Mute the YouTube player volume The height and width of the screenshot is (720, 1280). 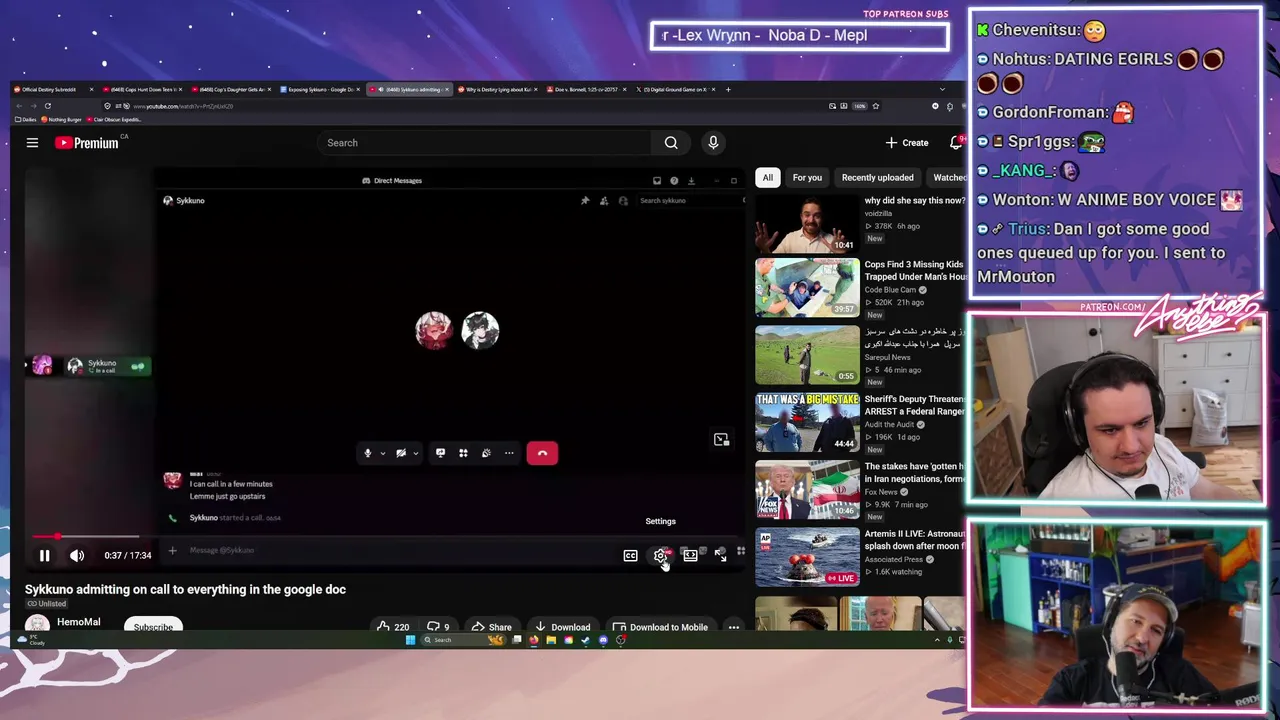pos(77,555)
